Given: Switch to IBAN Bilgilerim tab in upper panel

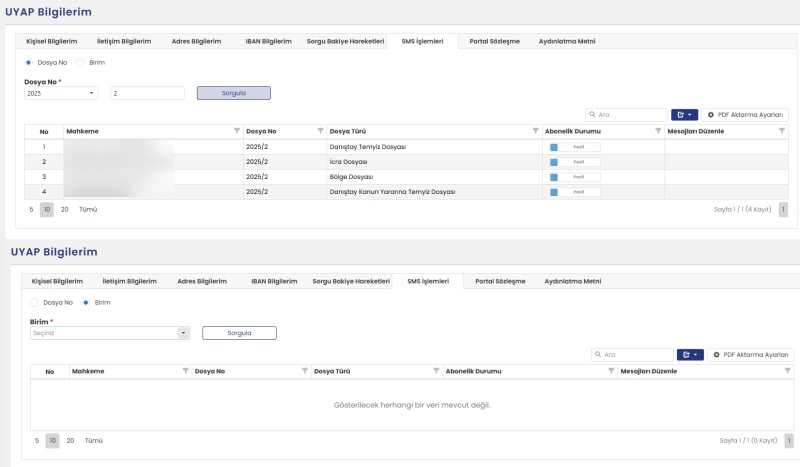Looking at the screenshot, I should (268, 41).
